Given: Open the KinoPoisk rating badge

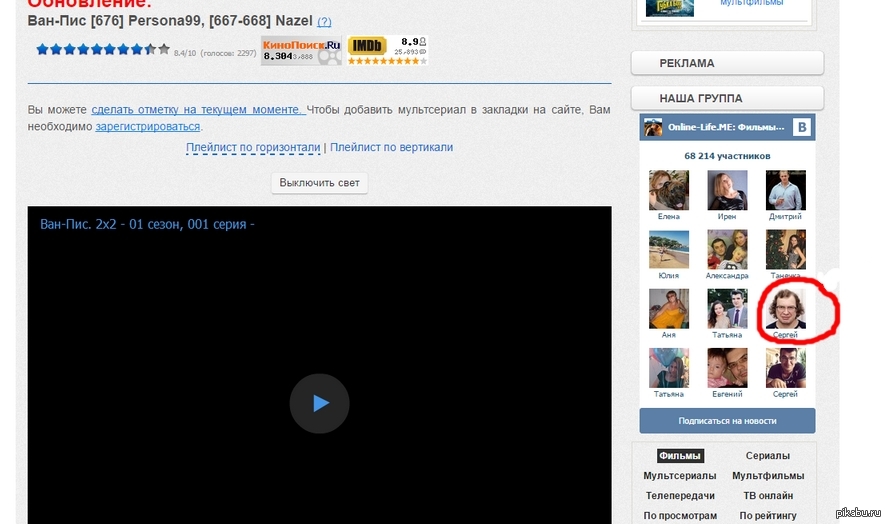Looking at the screenshot, I should point(301,51).
